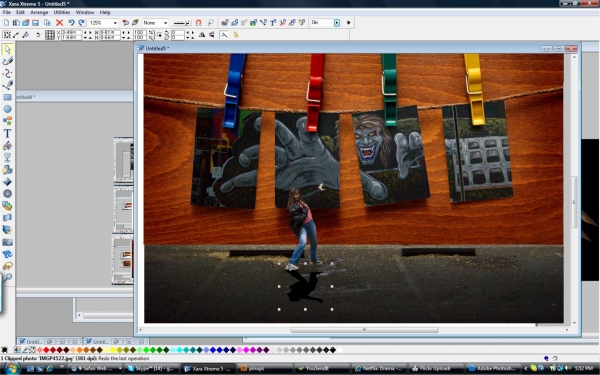Open the Help menu
The image size is (600, 375).
point(105,12)
